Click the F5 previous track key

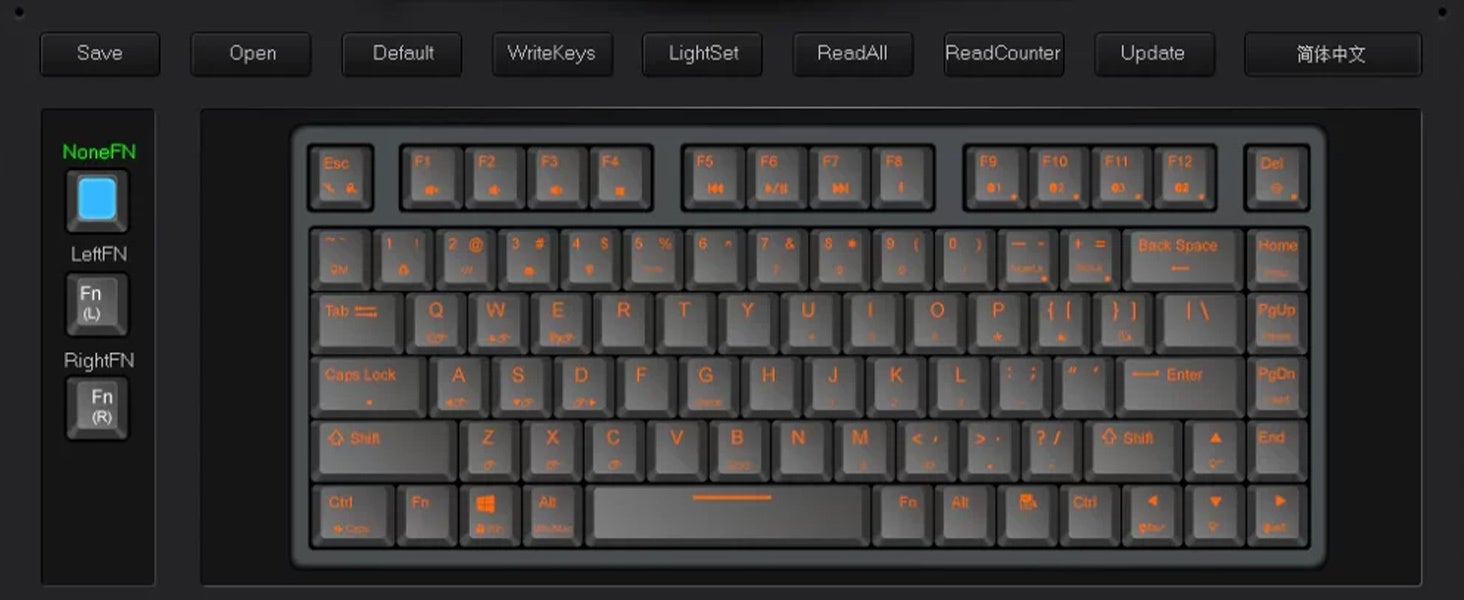pos(714,177)
